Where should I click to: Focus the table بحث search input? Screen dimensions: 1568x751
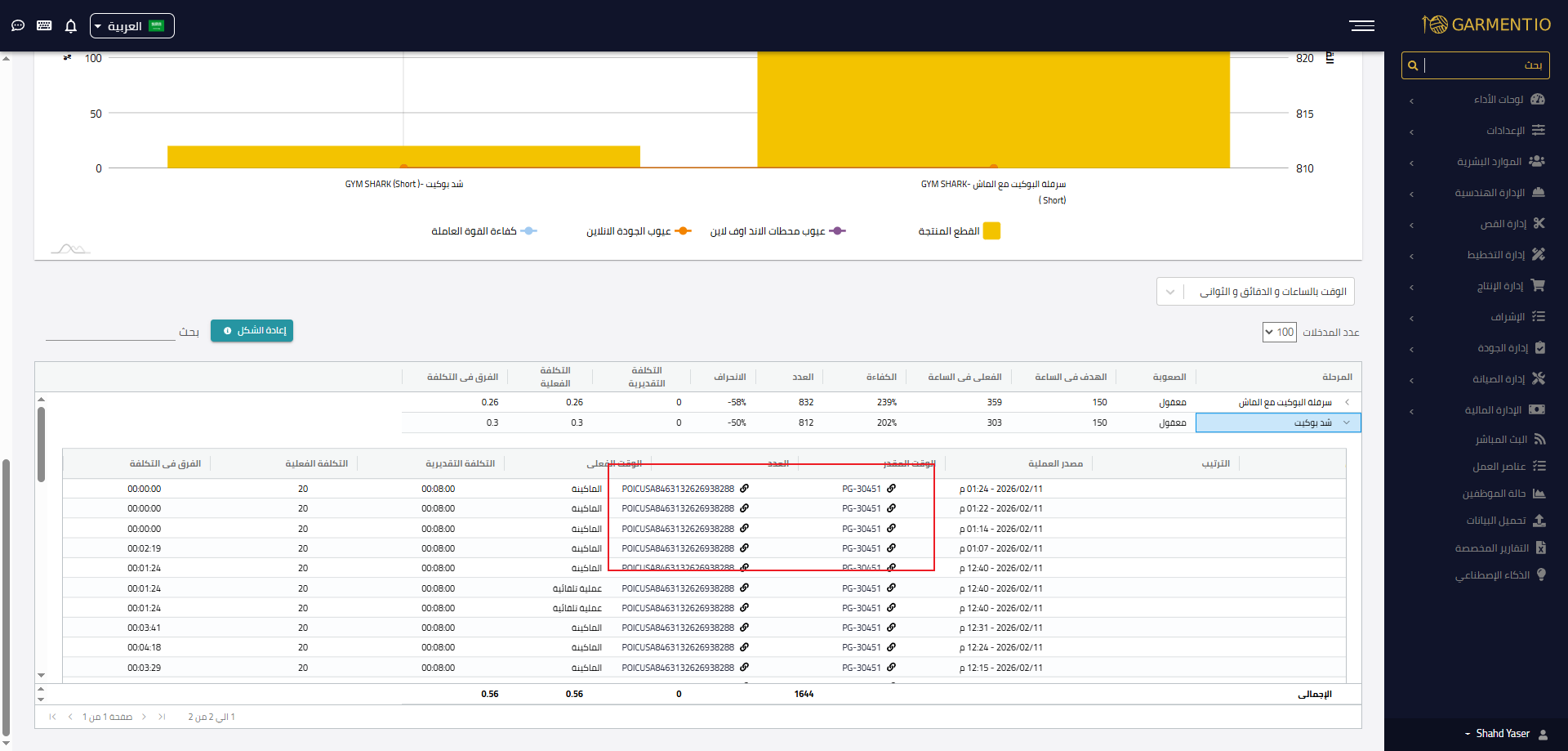[x=110, y=332]
